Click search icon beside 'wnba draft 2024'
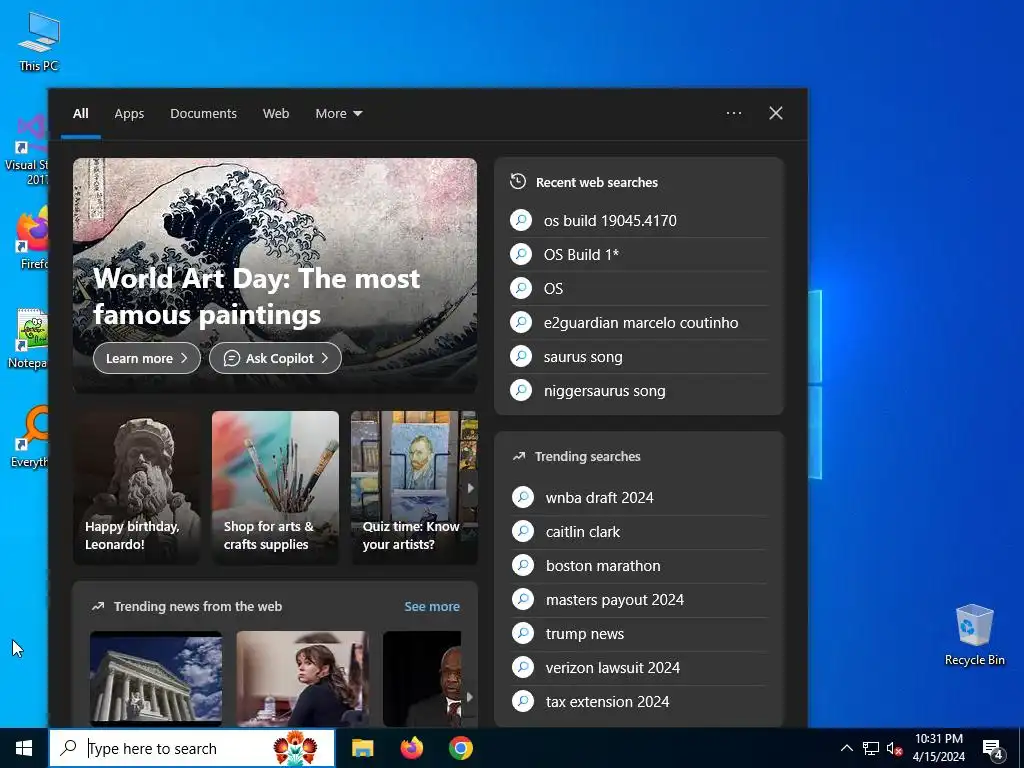Viewport: 1024px width, 768px height. pyautogui.click(x=523, y=497)
